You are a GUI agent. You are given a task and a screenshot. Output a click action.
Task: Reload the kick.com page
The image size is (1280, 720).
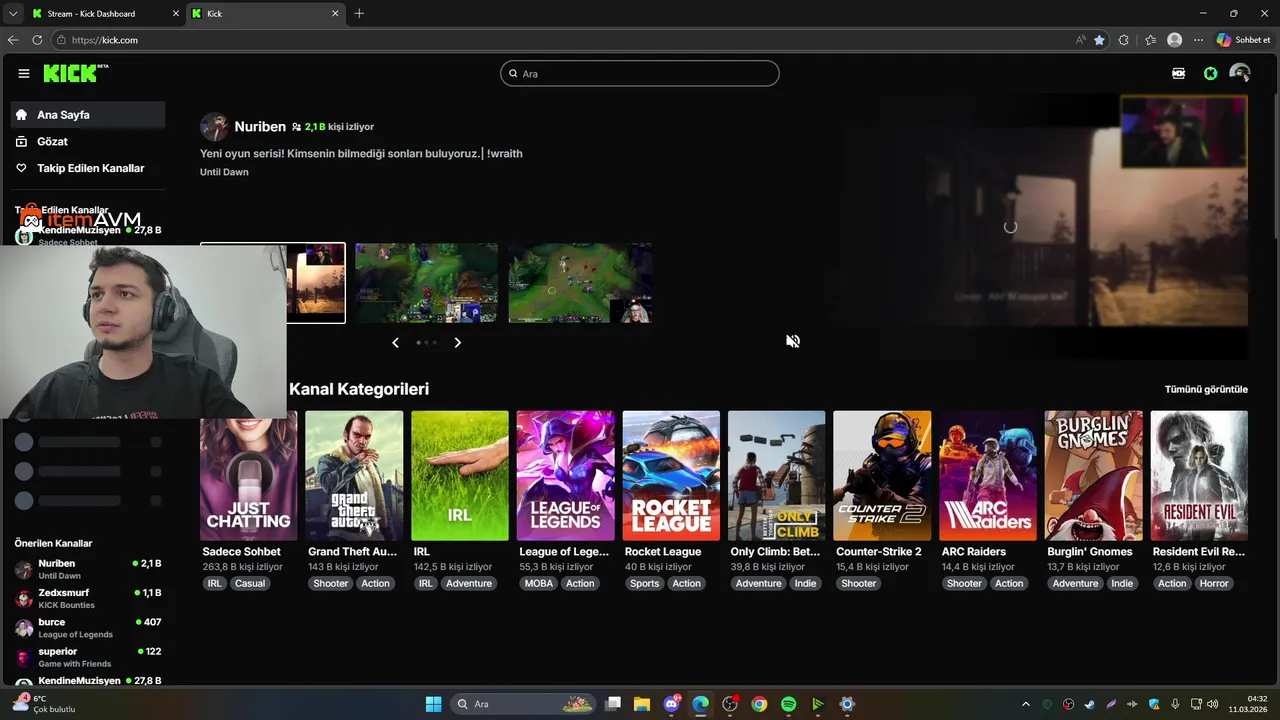pyautogui.click(x=37, y=40)
